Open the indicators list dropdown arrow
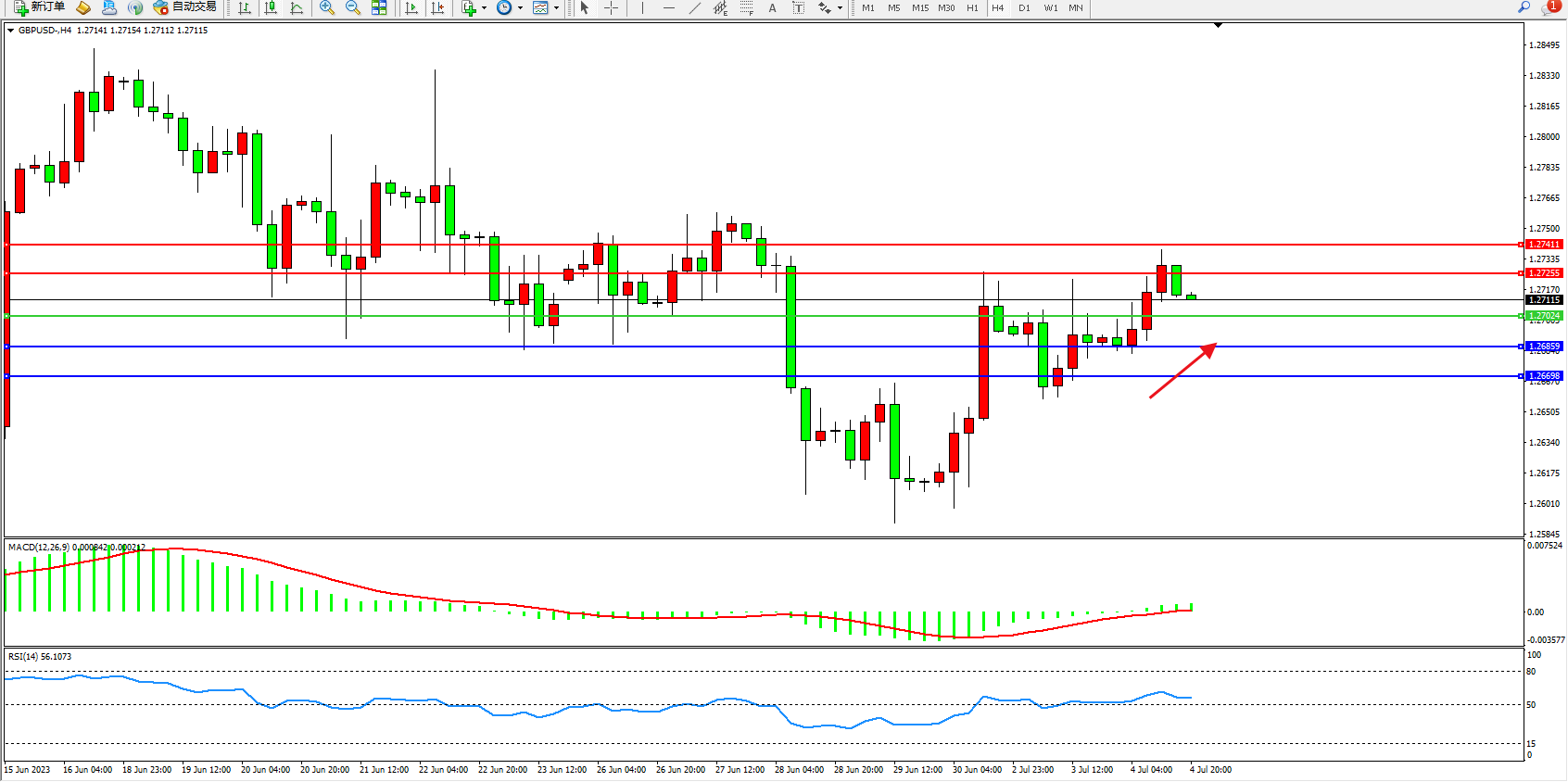The width and height of the screenshot is (1568, 782). 484,7
